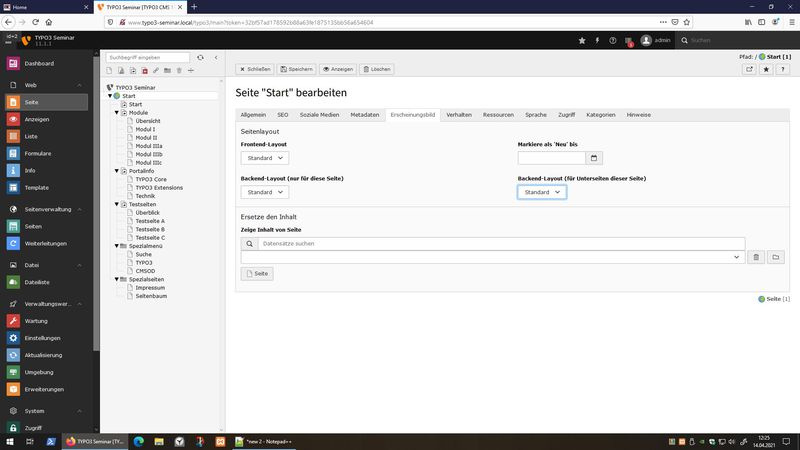Viewport: 800px width, 450px height.
Task: Switch to the Metadaten tab
Action: coord(365,115)
